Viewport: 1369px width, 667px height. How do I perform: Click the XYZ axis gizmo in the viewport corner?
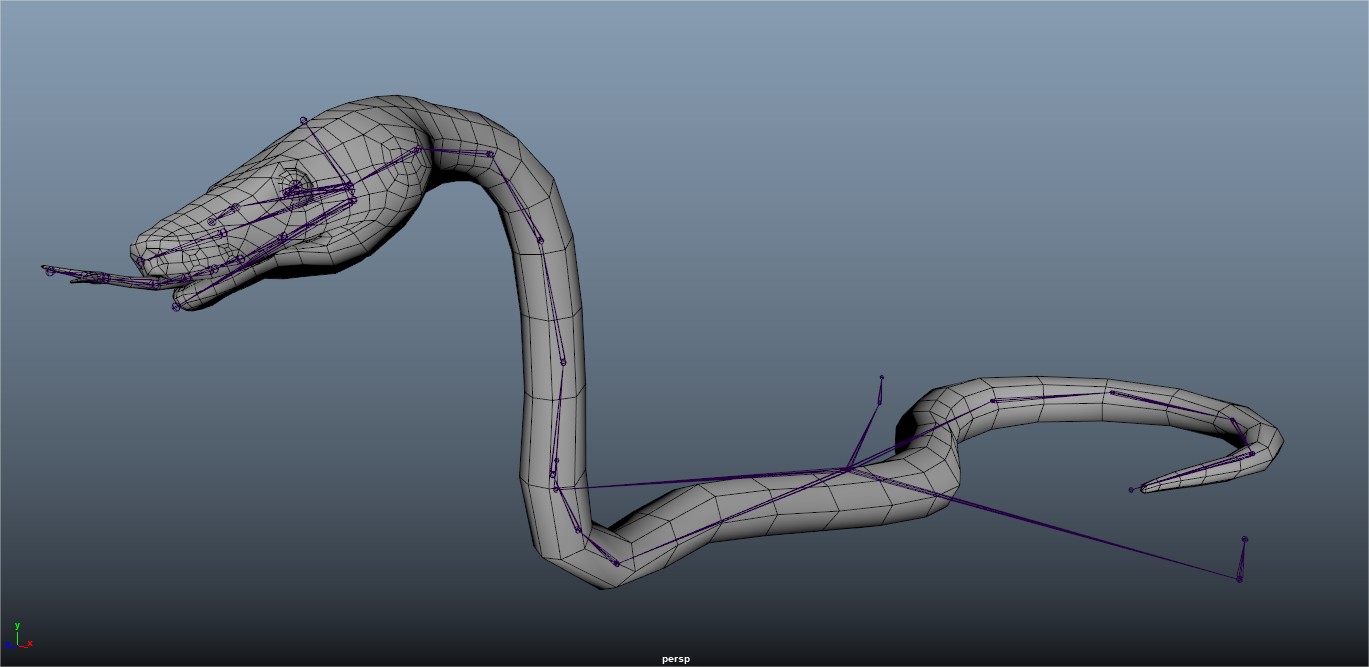coord(17,637)
